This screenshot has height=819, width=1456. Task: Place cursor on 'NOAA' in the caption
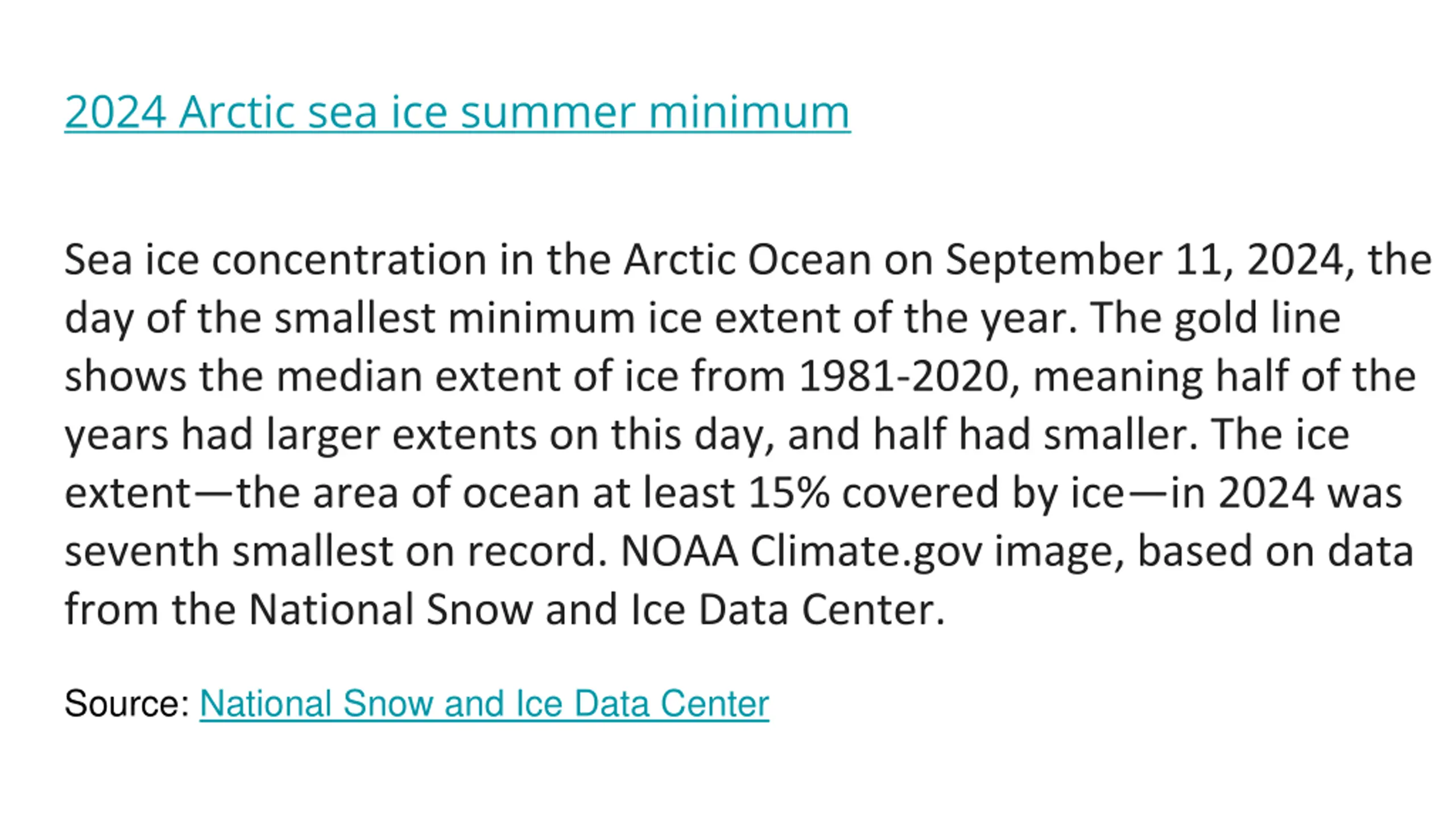point(680,551)
